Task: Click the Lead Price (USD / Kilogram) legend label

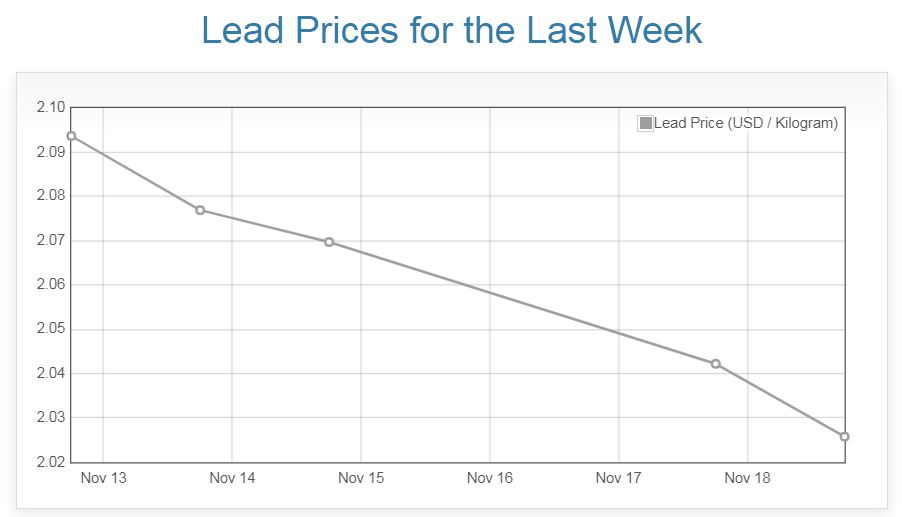Action: pos(746,124)
